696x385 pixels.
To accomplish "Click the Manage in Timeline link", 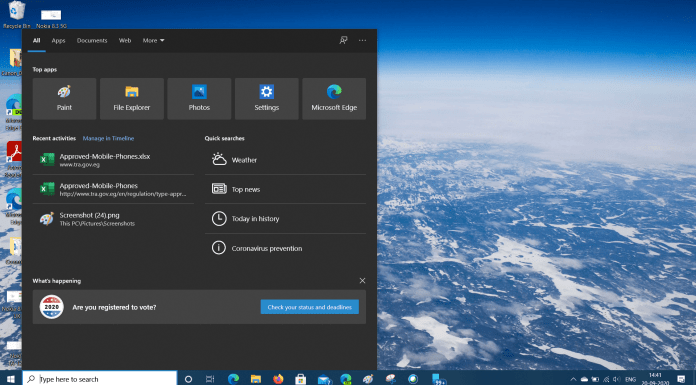I will [x=108, y=138].
